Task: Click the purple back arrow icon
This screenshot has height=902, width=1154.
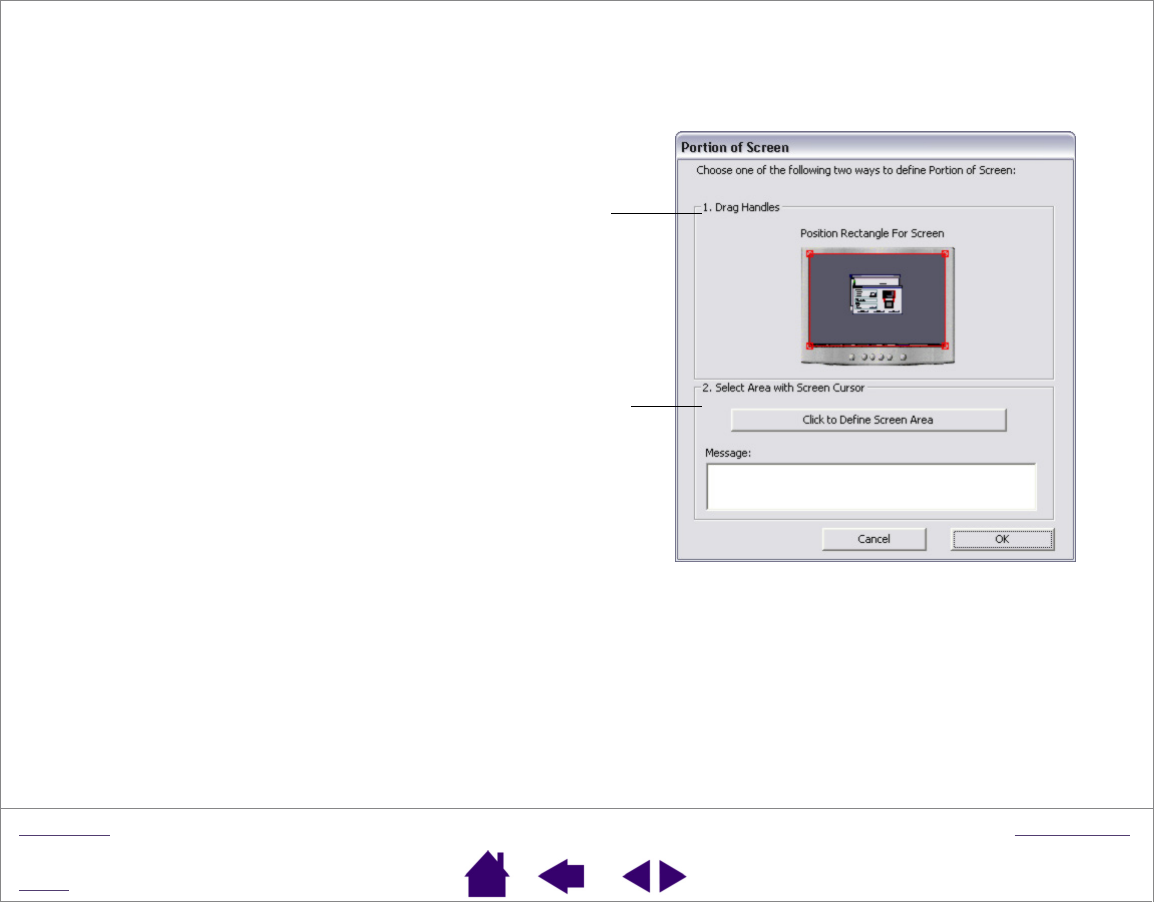Action: tap(561, 876)
